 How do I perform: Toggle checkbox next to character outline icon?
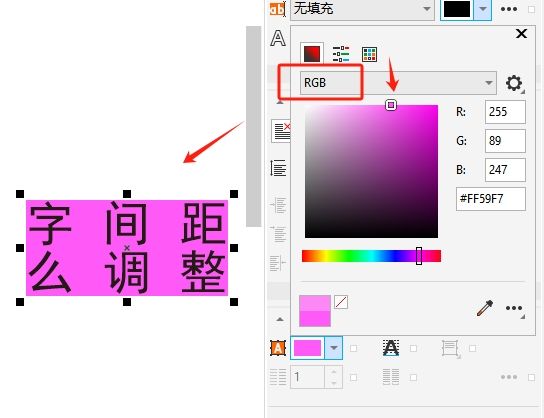pos(413,348)
